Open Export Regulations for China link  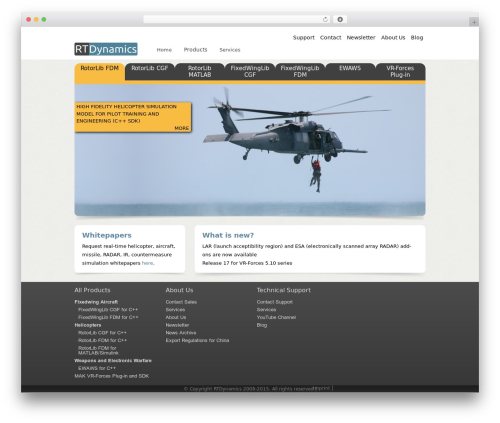197,340
